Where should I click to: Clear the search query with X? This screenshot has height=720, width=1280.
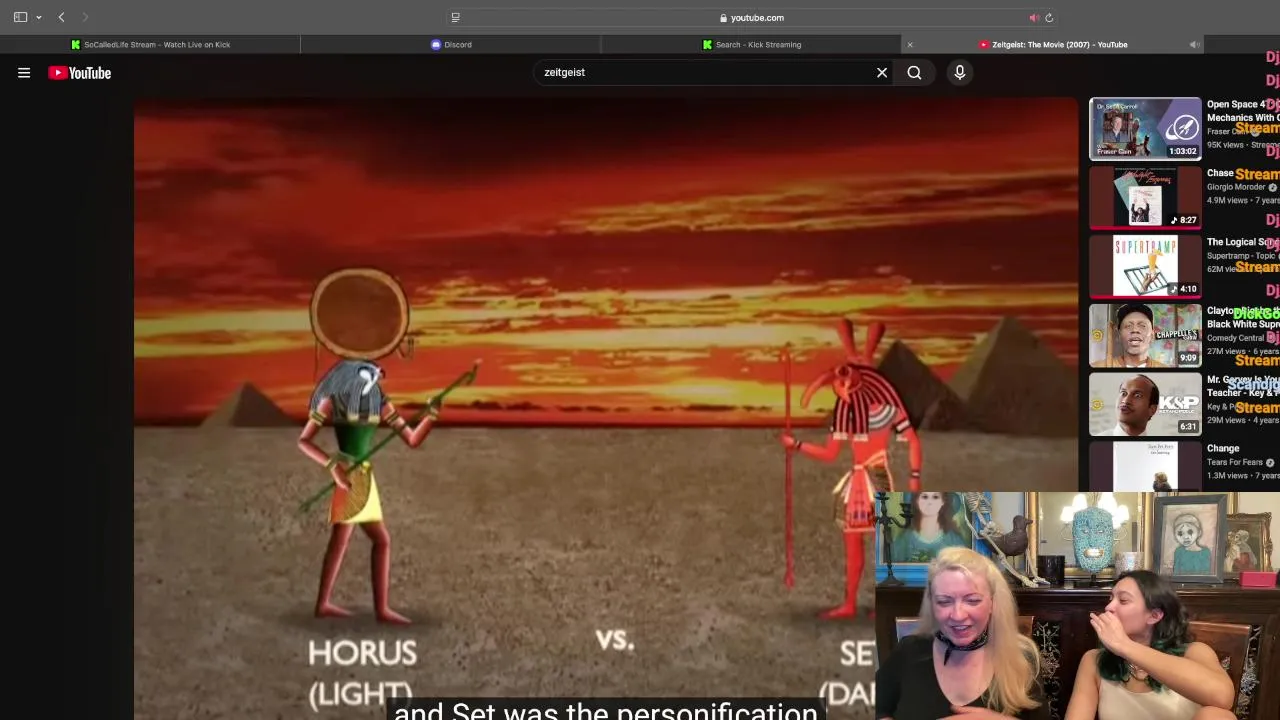click(882, 72)
